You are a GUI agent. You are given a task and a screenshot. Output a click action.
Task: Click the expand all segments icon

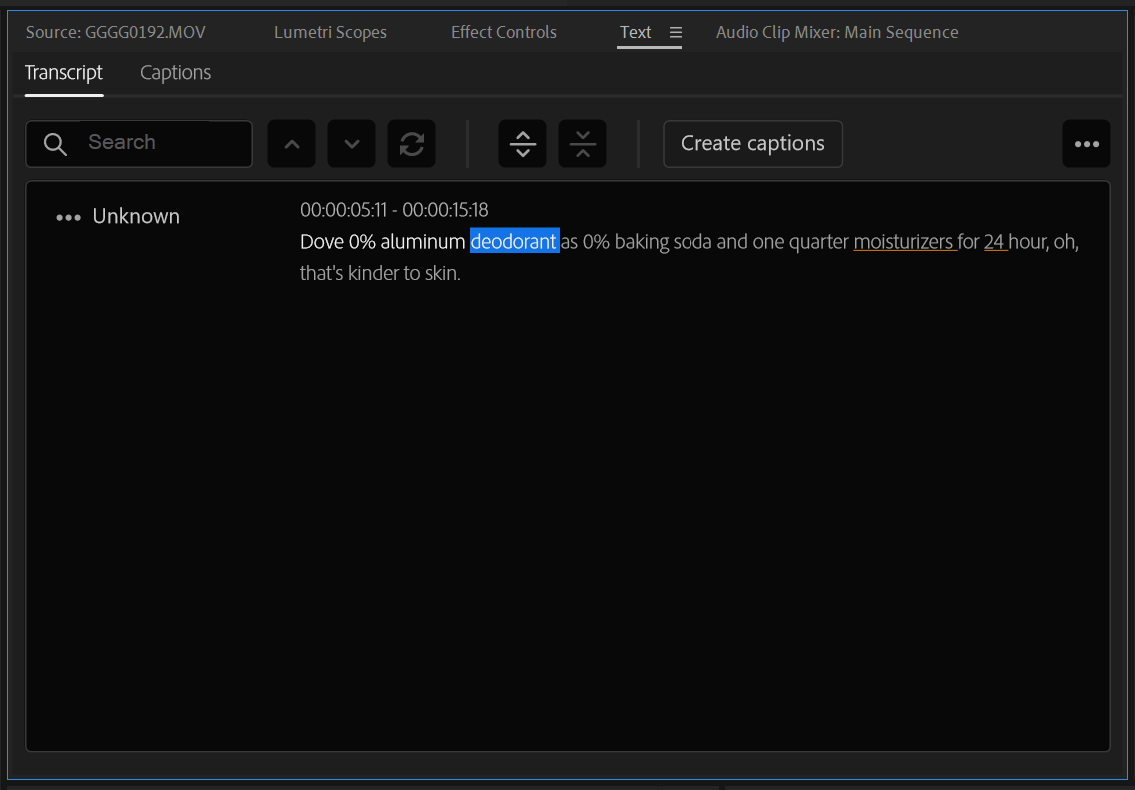pyautogui.click(x=522, y=143)
